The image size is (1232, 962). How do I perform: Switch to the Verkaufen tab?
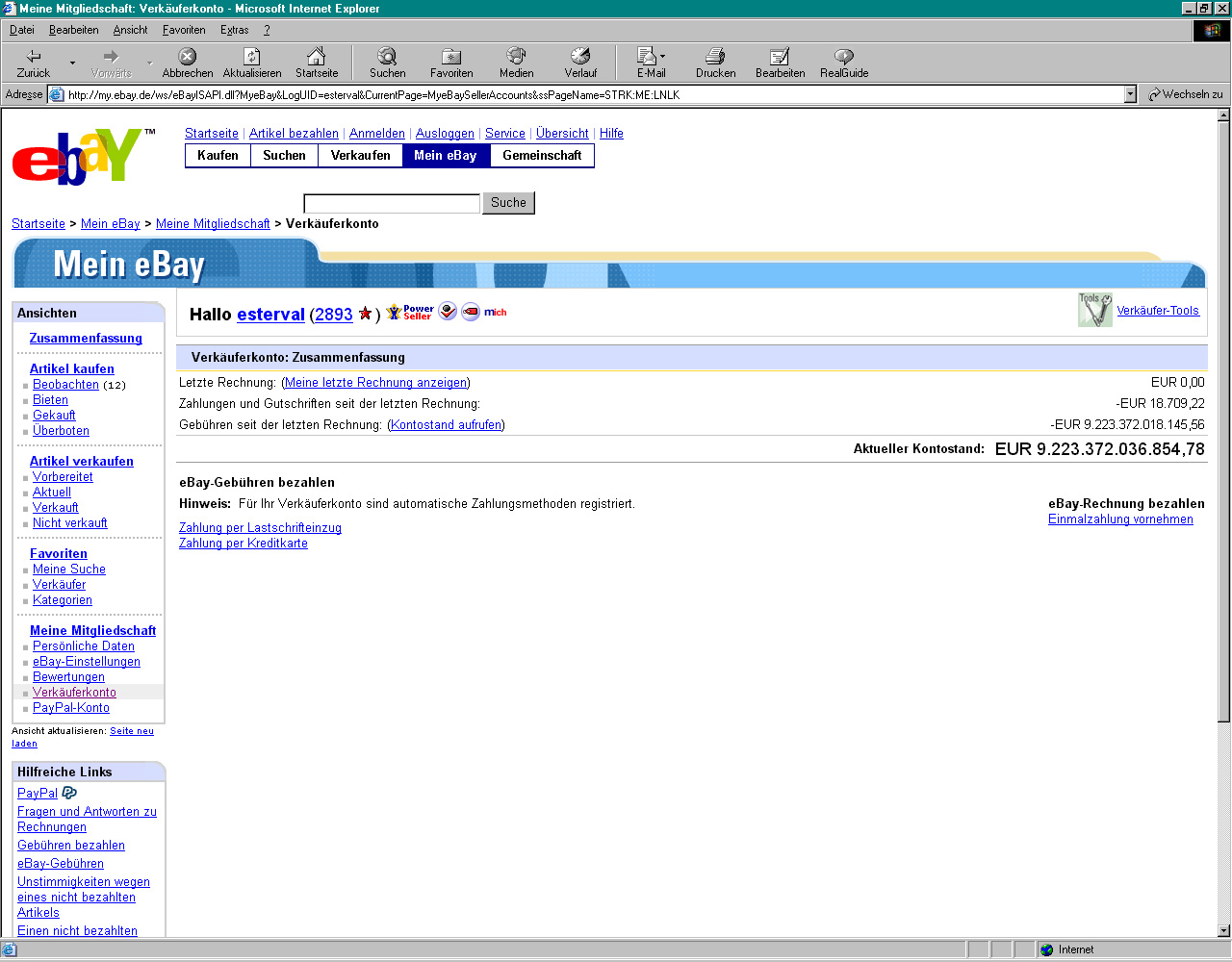pyautogui.click(x=360, y=156)
